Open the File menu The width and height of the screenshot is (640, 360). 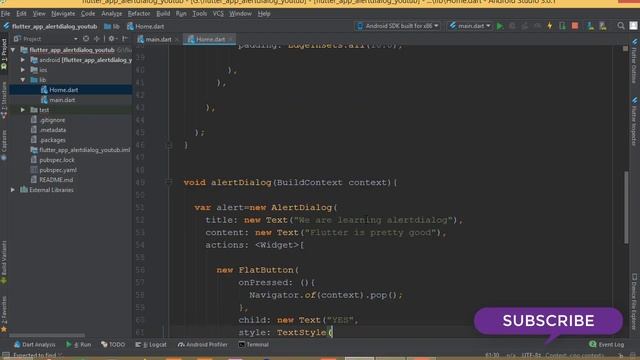pos(6,13)
